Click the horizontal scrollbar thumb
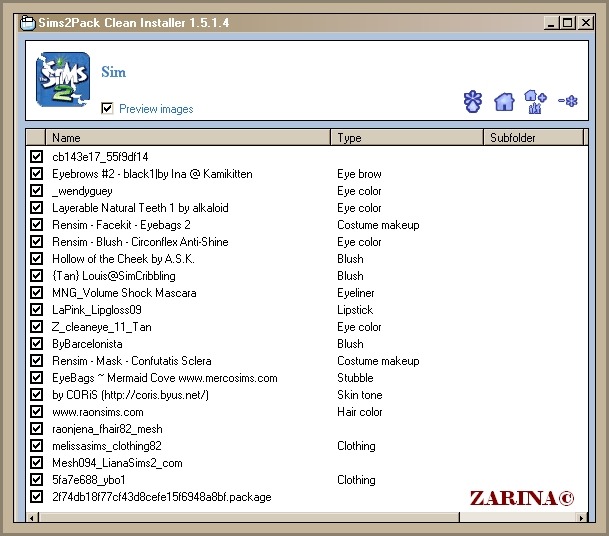609x536 pixels. click(249, 518)
